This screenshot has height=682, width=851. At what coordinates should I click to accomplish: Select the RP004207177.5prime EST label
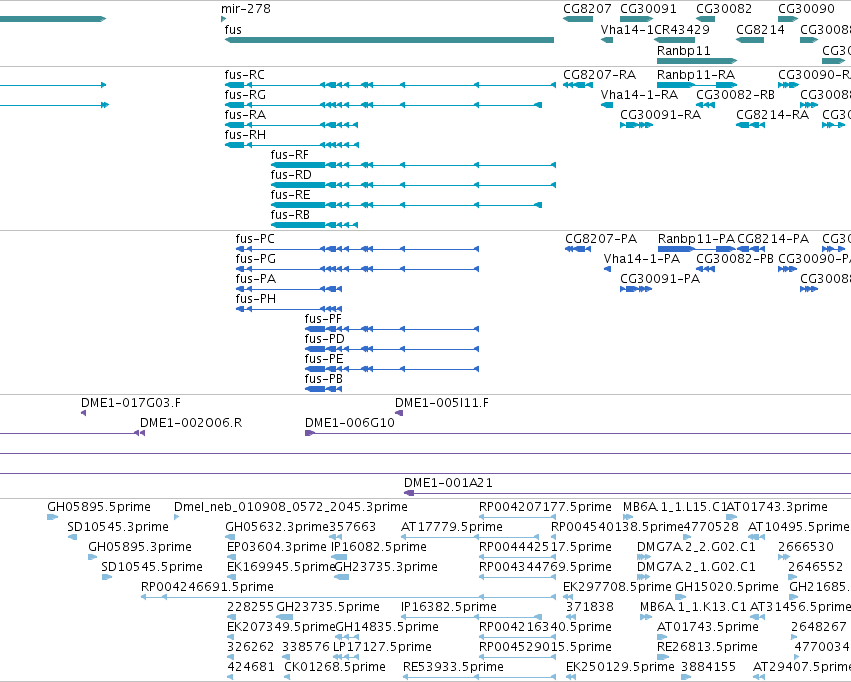545,507
